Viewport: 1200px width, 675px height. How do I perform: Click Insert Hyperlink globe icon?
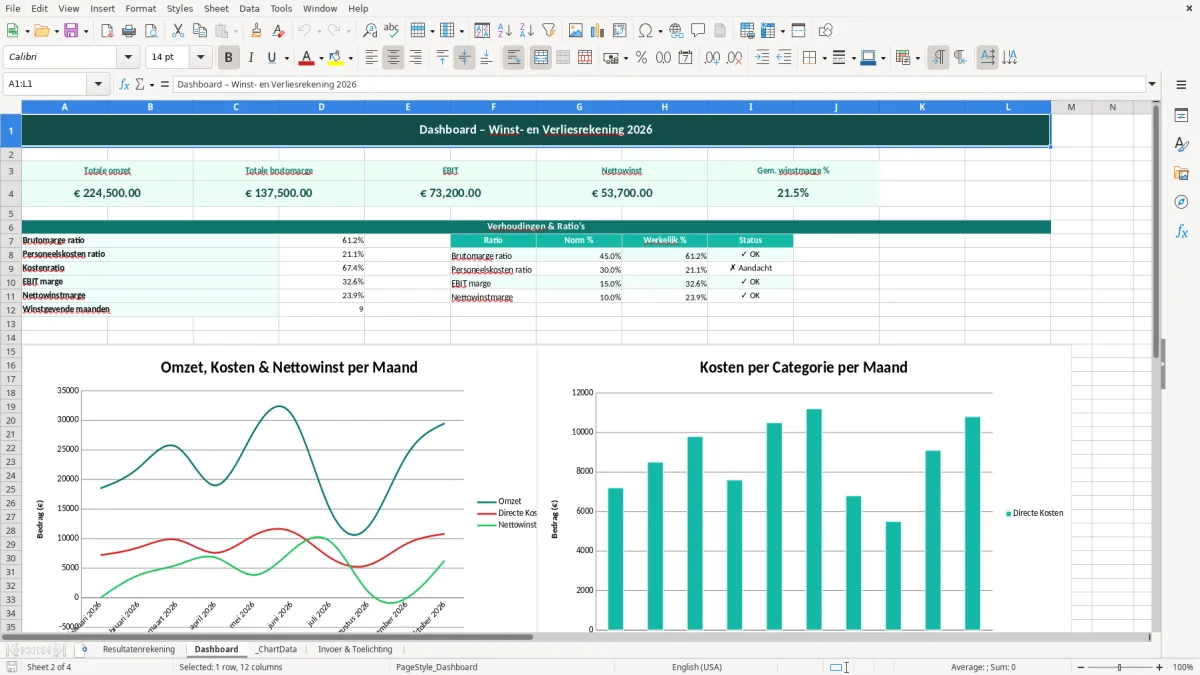coord(676,31)
